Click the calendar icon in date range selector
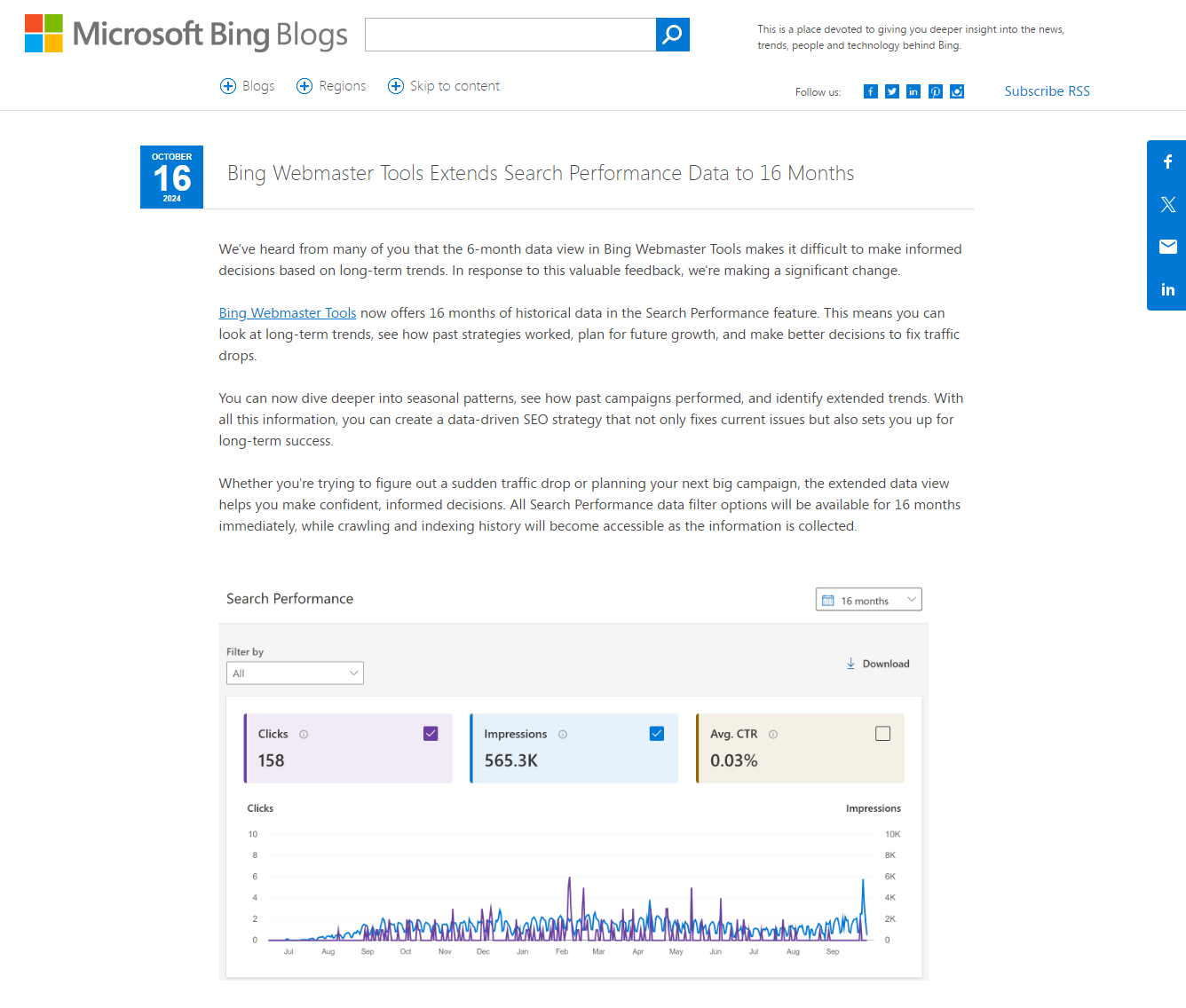 coord(828,601)
